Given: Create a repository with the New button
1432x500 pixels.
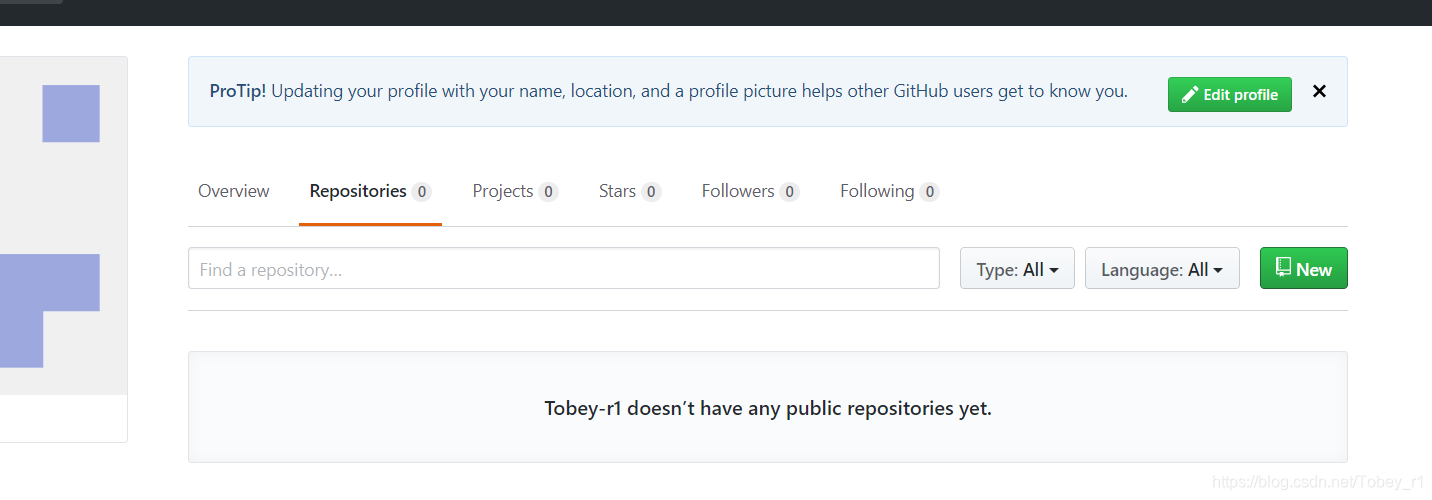Looking at the screenshot, I should pyautogui.click(x=1304, y=269).
